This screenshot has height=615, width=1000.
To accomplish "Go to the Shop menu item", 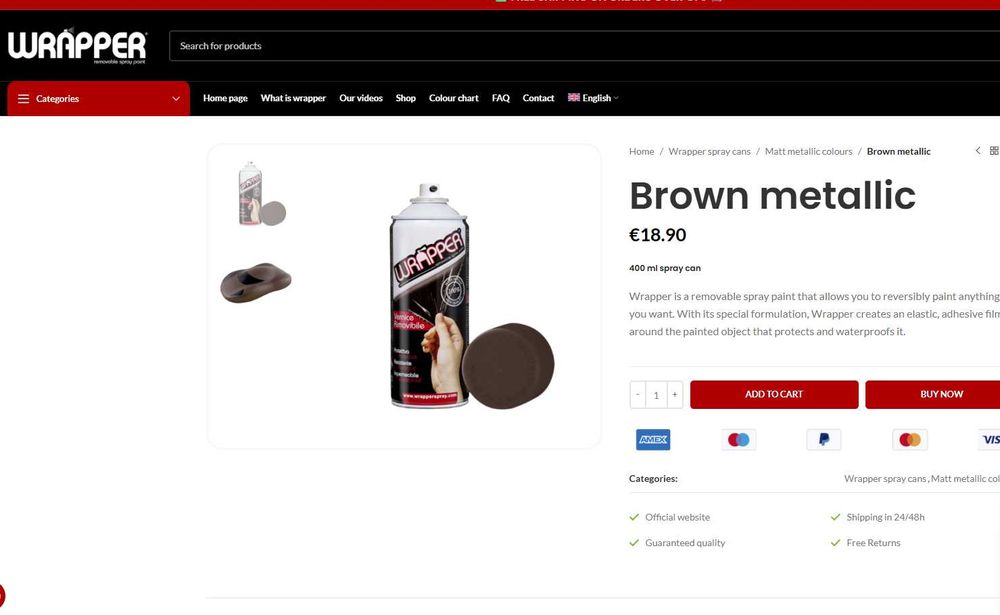I will click(406, 98).
